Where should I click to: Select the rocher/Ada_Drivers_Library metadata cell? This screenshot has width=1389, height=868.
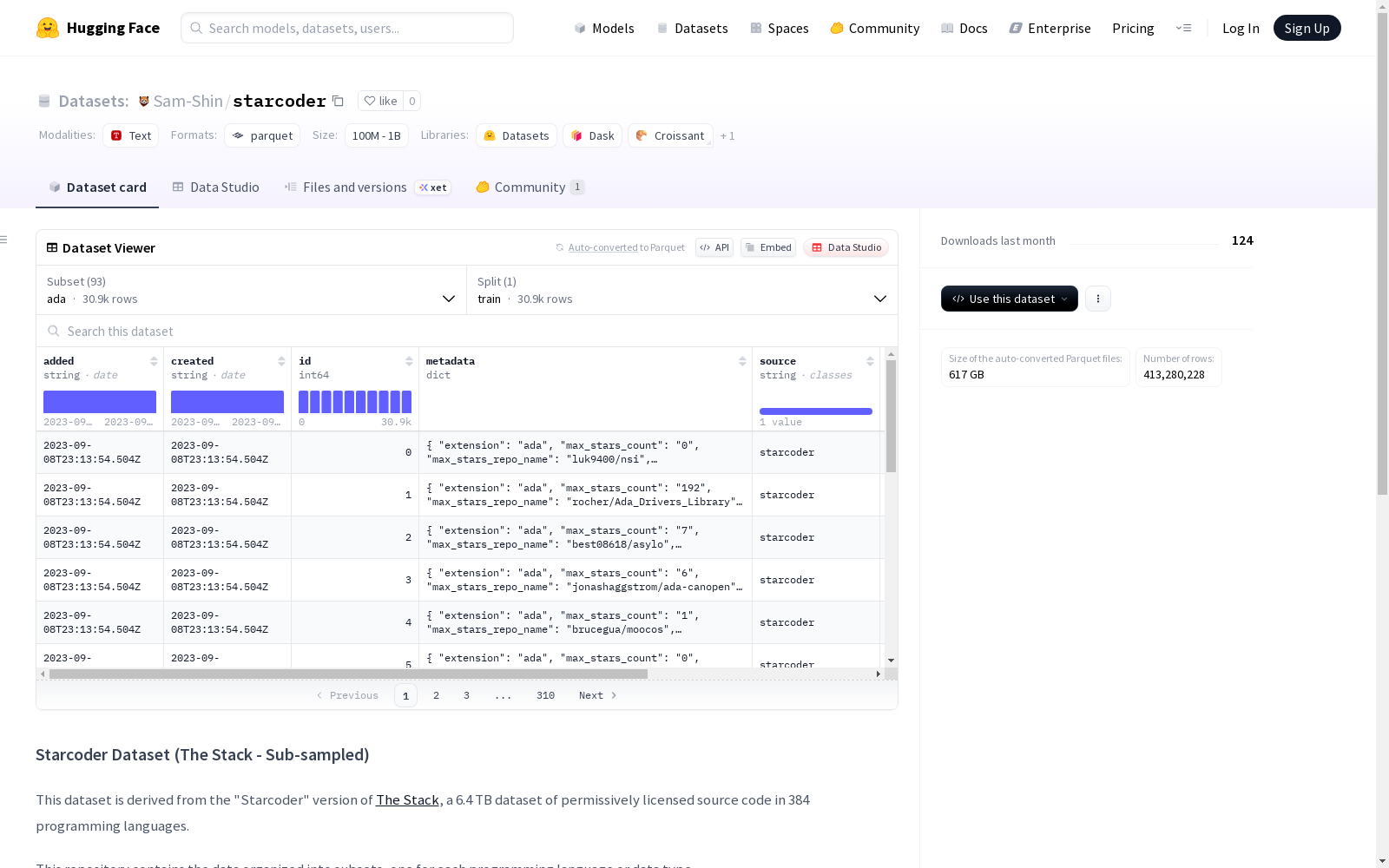tap(585, 495)
